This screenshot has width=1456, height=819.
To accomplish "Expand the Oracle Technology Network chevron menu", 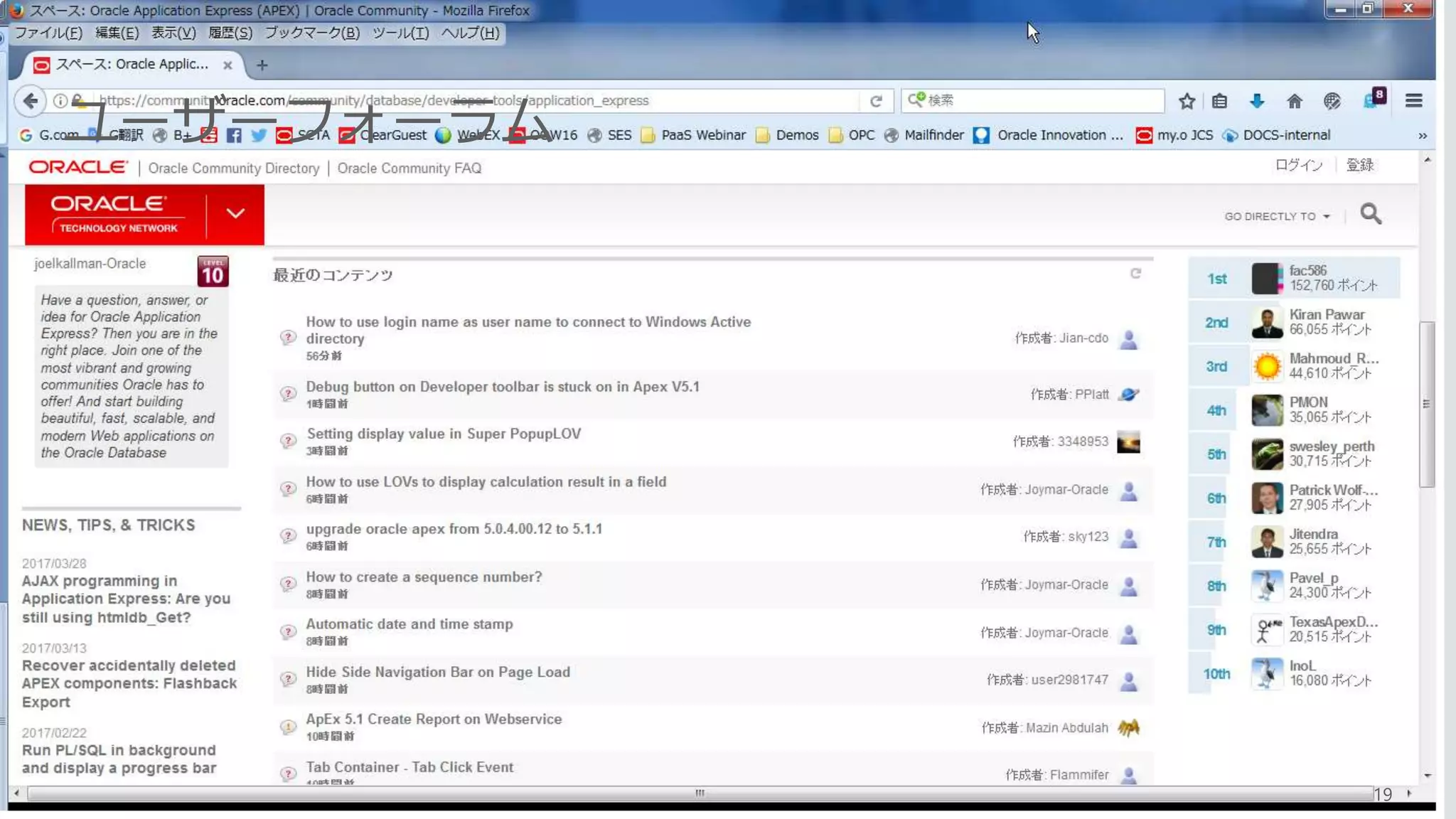I will [235, 213].
